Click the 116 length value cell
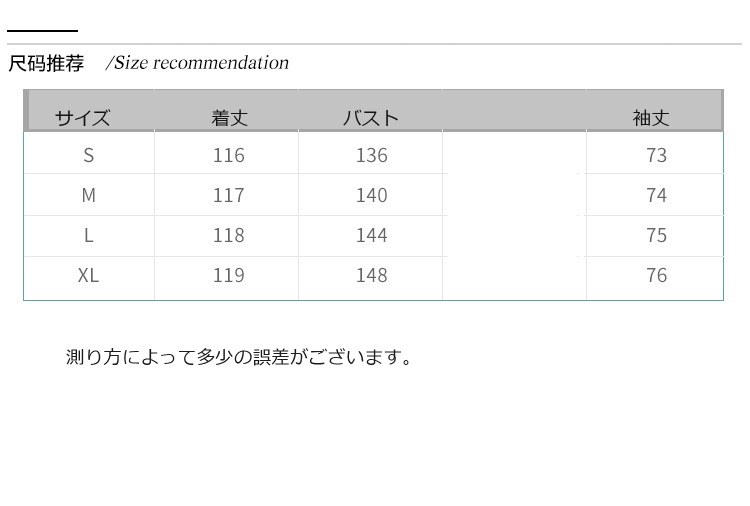Screen dimensions: 750x506 [229, 155]
